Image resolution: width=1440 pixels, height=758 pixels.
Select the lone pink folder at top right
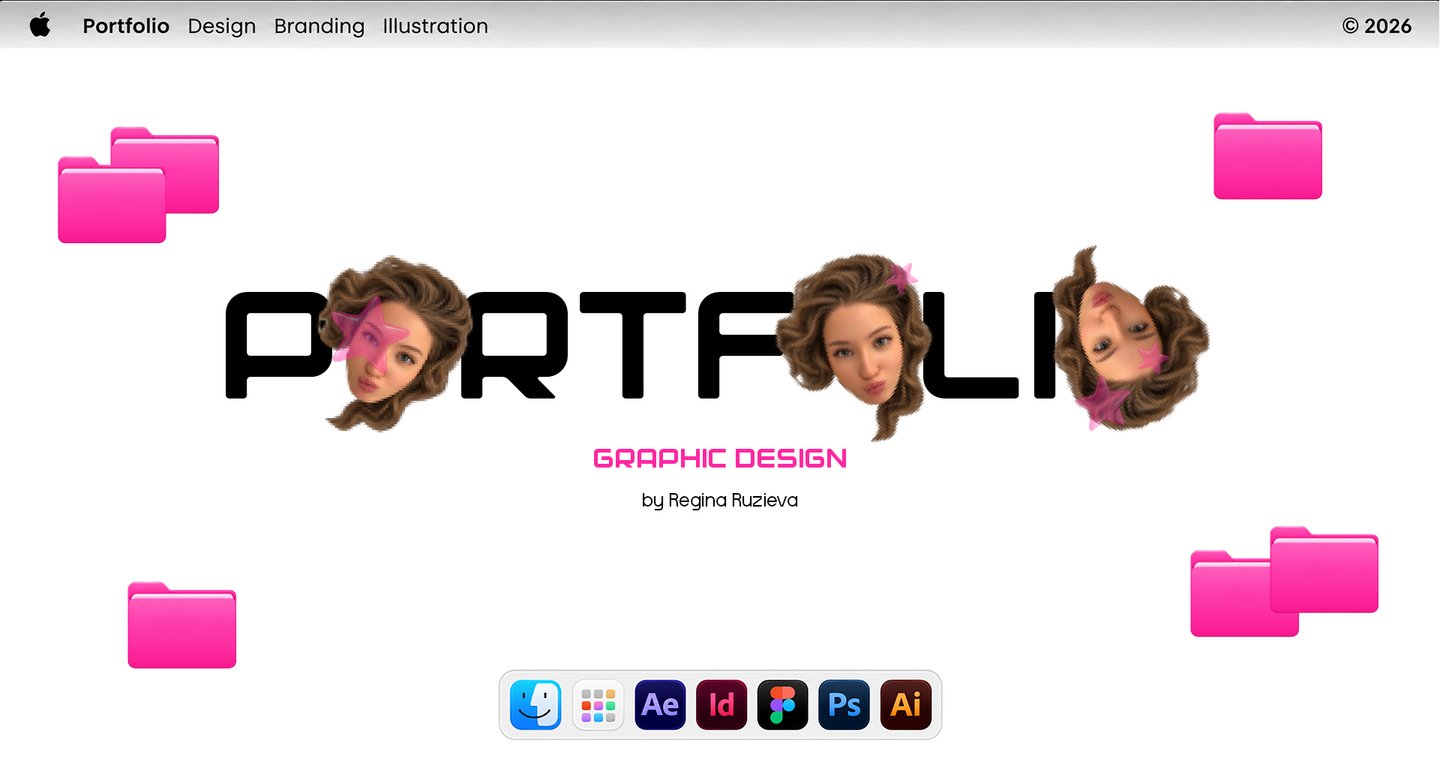coord(1268,156)
